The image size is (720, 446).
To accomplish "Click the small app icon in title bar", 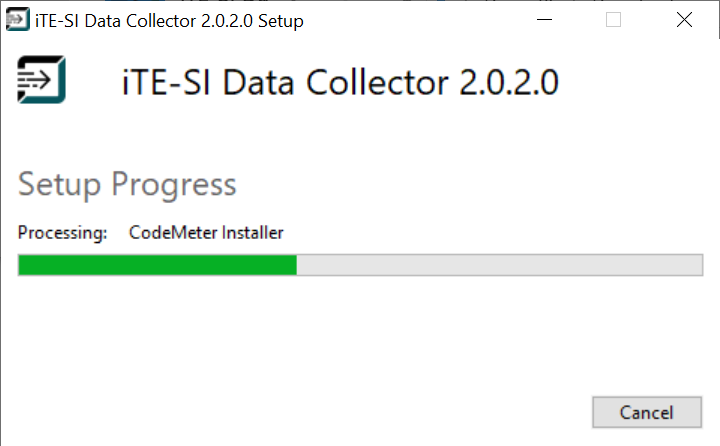I will (x=17, y=20).
